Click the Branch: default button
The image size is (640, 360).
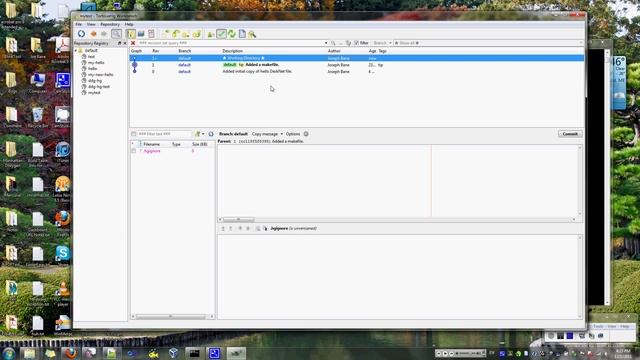coord(233,134)
